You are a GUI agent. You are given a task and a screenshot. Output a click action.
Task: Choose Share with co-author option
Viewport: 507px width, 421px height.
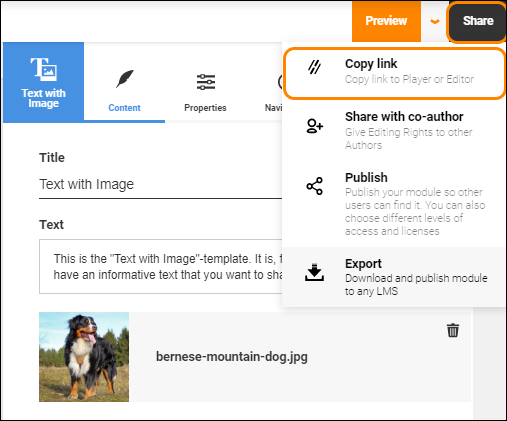[x=394, y=130]
